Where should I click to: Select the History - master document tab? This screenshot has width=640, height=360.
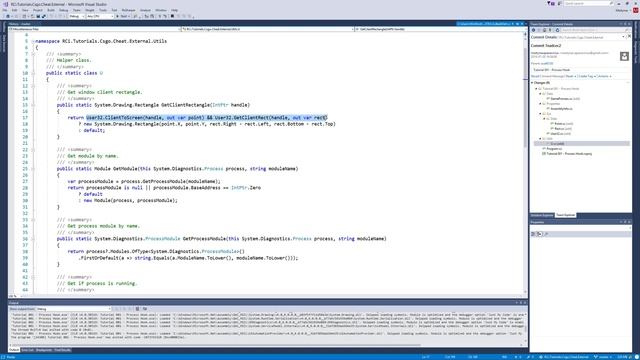point(20,24)
